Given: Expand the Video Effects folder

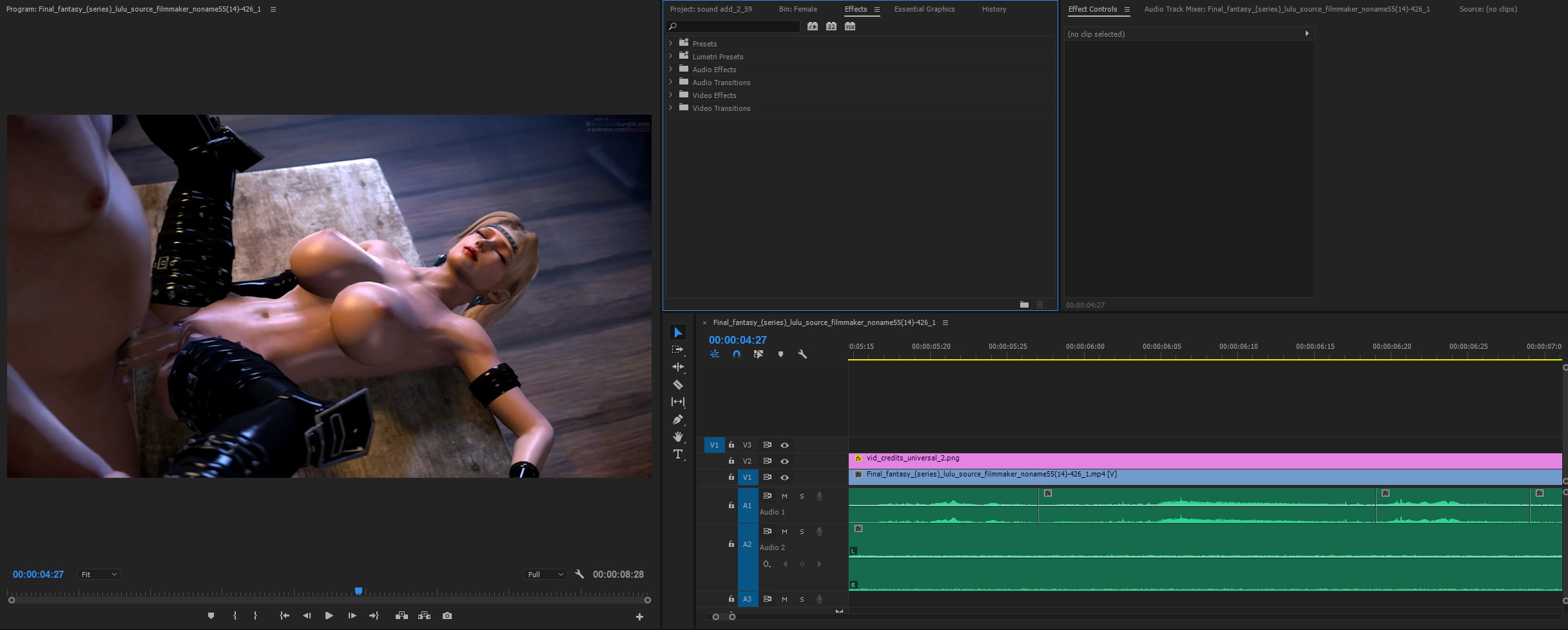Looking at the screenshot, I should point(671,95).
